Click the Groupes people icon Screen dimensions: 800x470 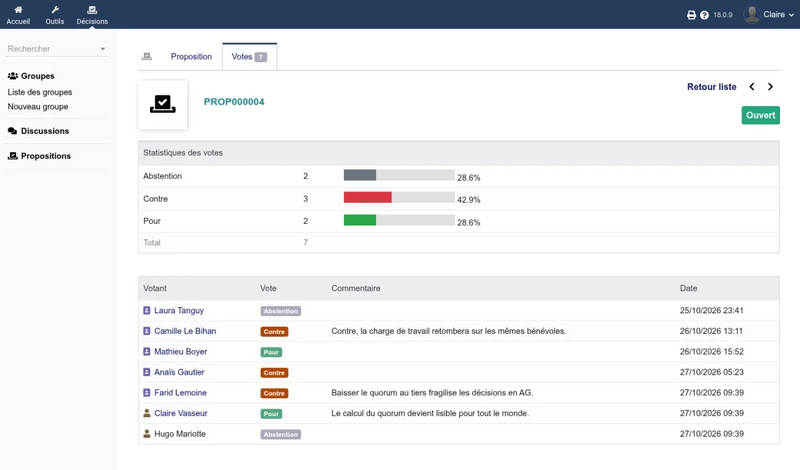13,76
